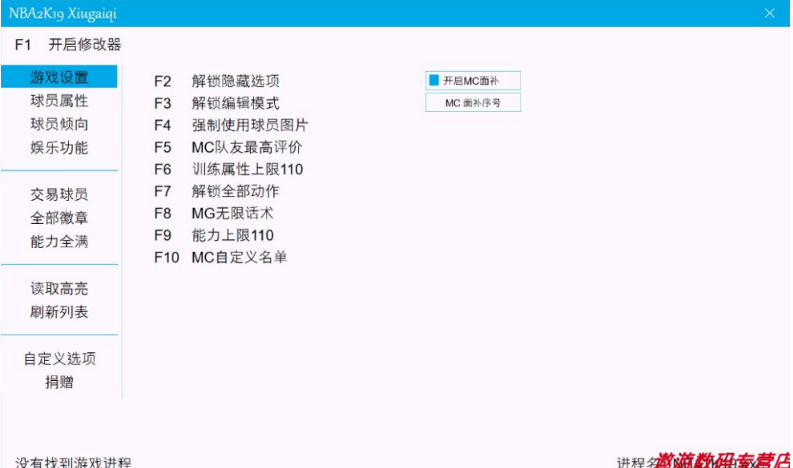Click the 交易球员 sidebar button
The width and height of the screenshot is (793, 468).
click(59, 194)
